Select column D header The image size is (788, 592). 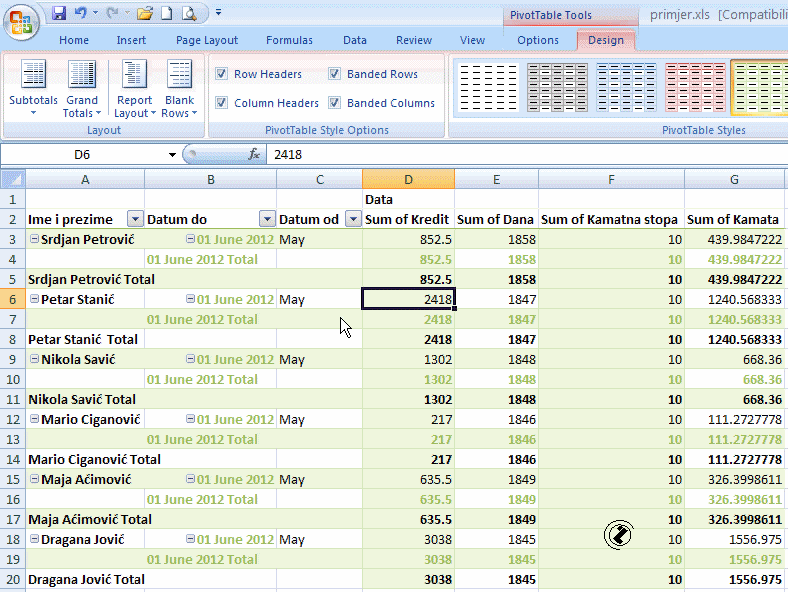[408, 179]
